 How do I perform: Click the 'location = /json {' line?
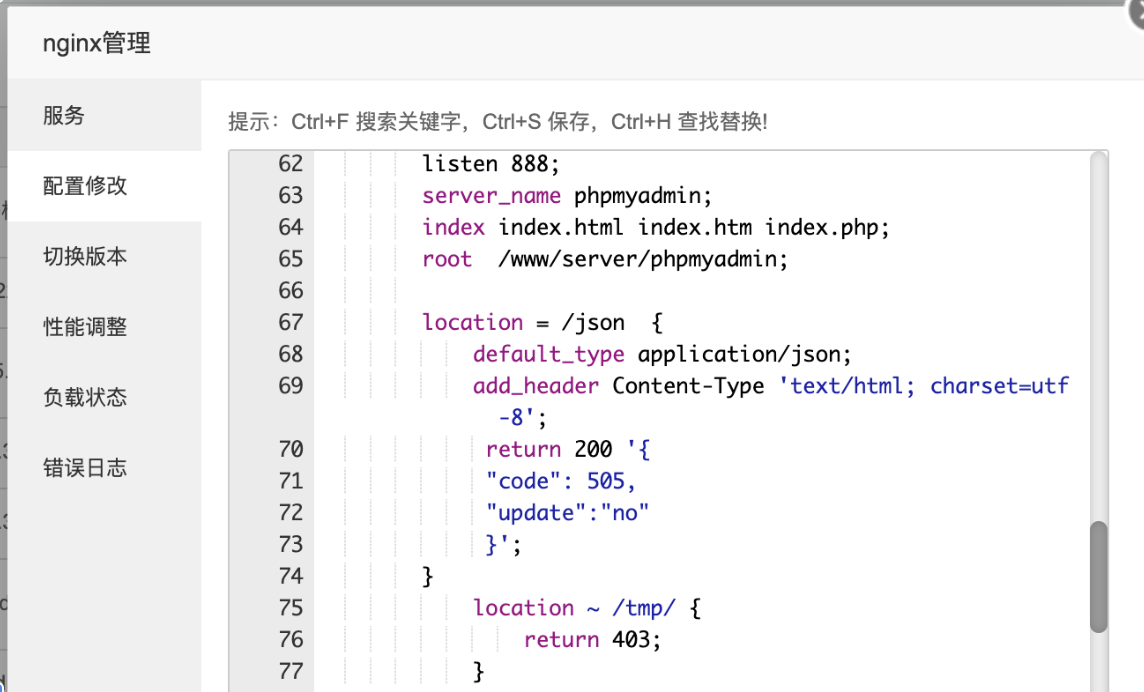542,322
